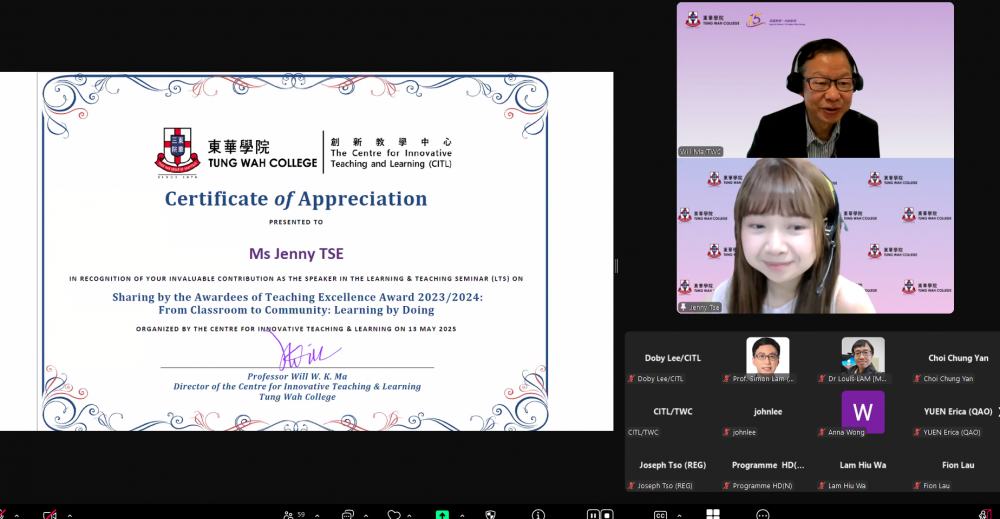
Task: Pause the meeting recording
Action: coord(593,515)
